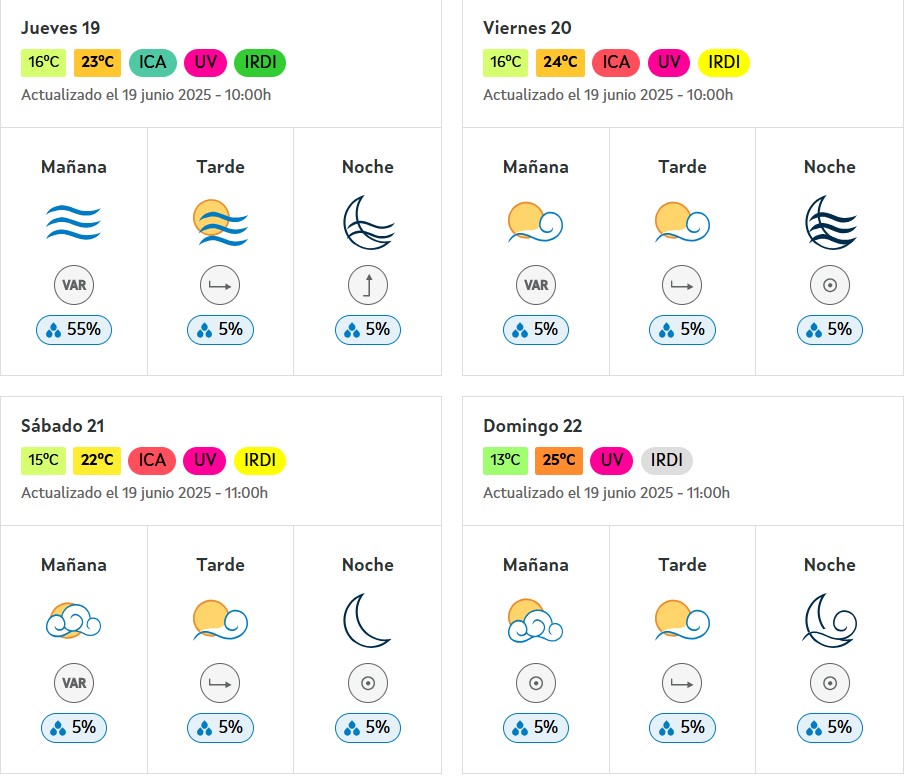The height and width of the screenshot is (778, 906).
Task: Click Jueves morning fog waves icon
Action: (x=73, y=223)
